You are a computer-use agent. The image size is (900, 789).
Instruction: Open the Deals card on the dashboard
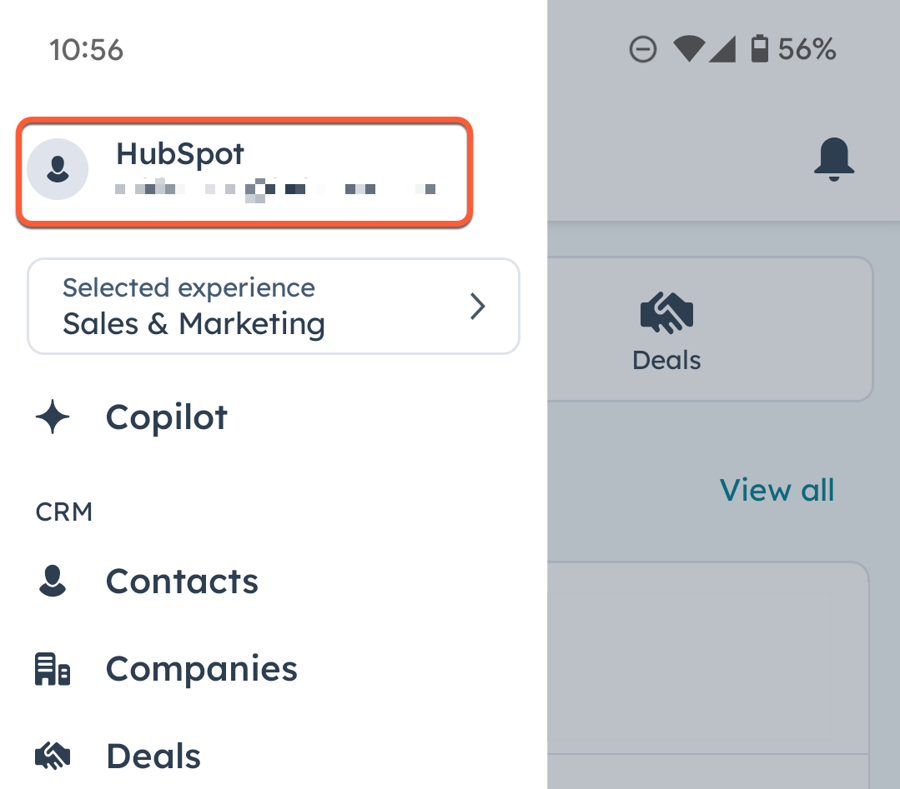point(666,329)
